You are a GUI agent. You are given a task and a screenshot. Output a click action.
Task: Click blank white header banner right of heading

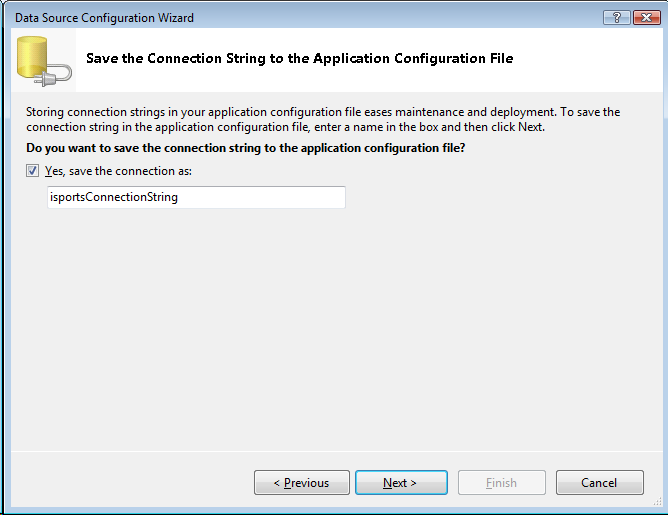pos(590,60)
